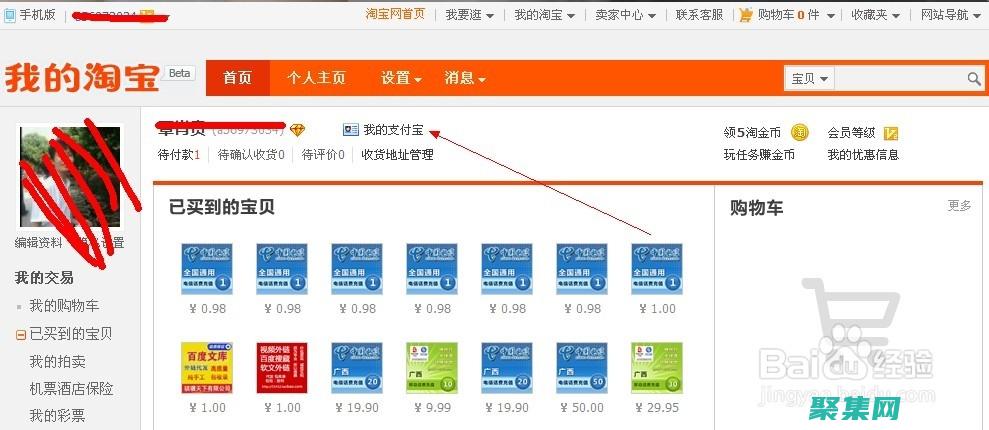Image resolution: width=989 pixels, height=430 pixels.
Task: Open the ¥1.00 China Telecom recharge item in first row
Action: coord(657,269)
